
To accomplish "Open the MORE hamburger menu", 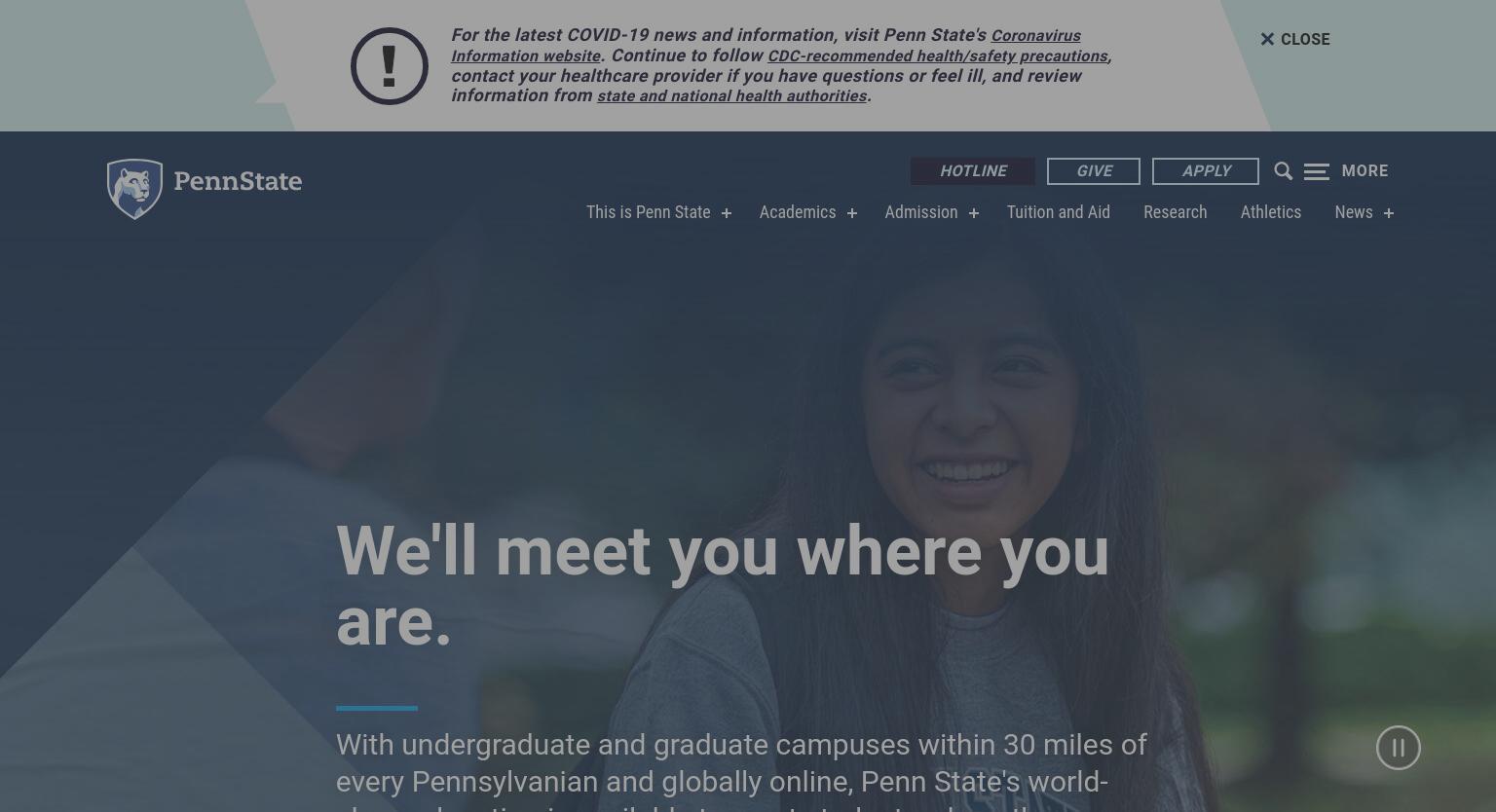I will point(1346,171).
